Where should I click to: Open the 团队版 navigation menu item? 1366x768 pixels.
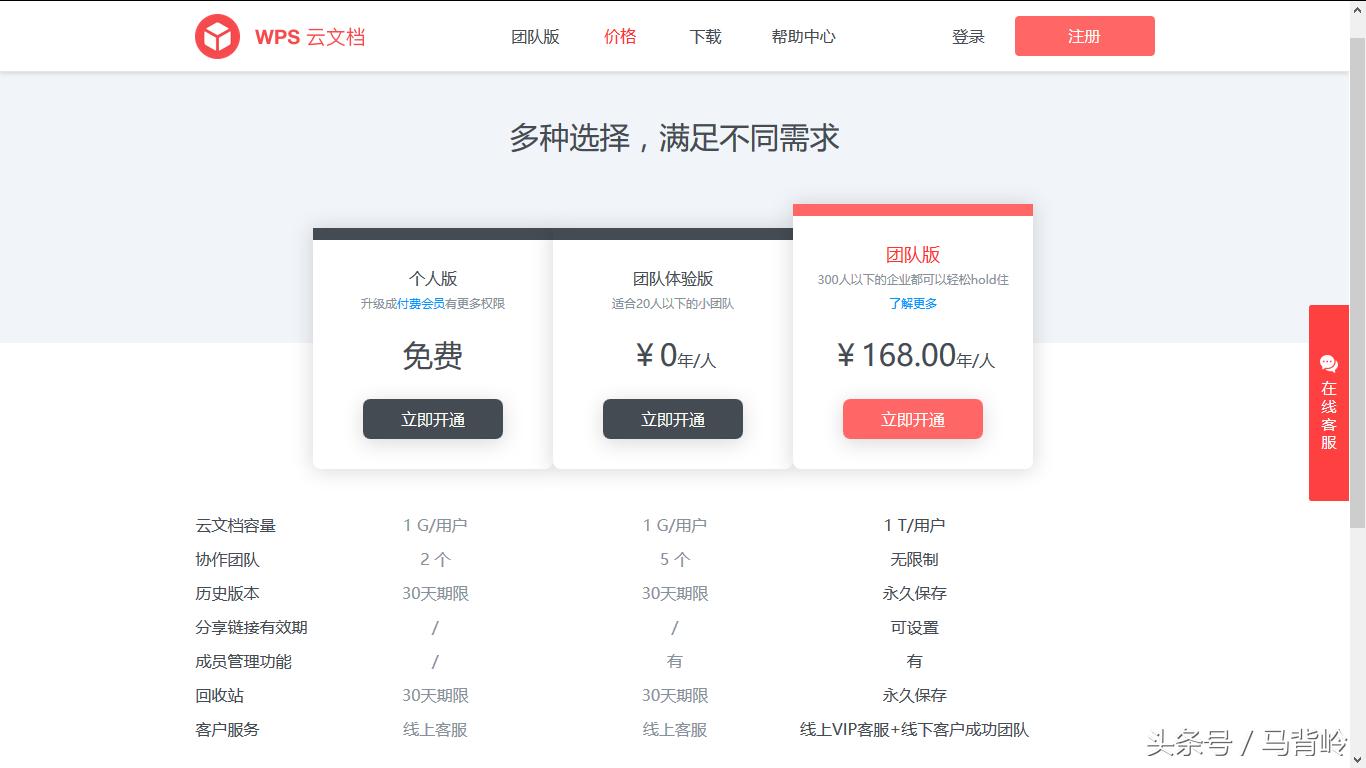click(x=534, y=36)
